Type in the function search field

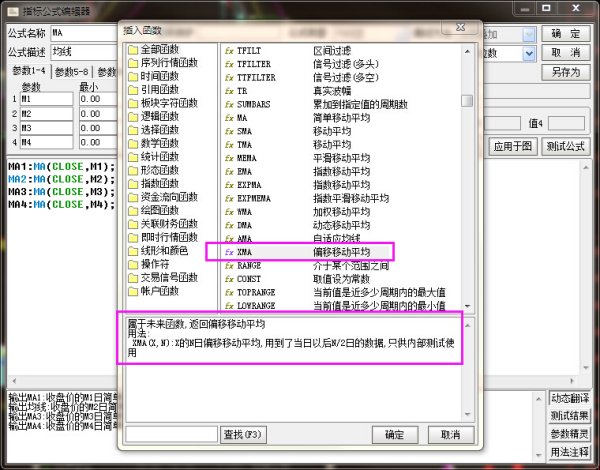[x=171, y=434]
